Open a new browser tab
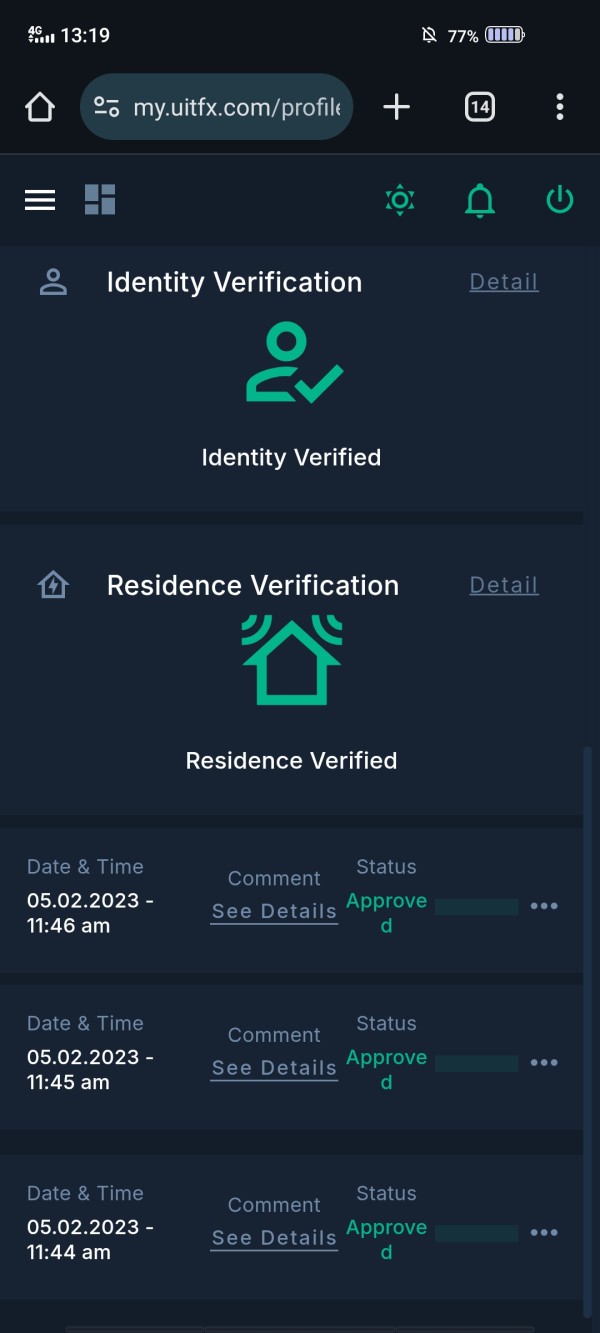 point(397,107)
